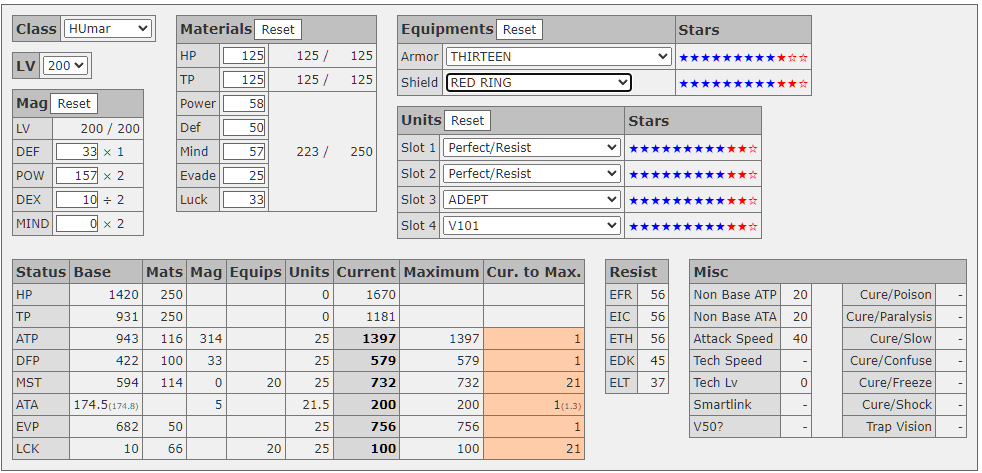Click the MST Cur. to Max. cell

(534, 383)
